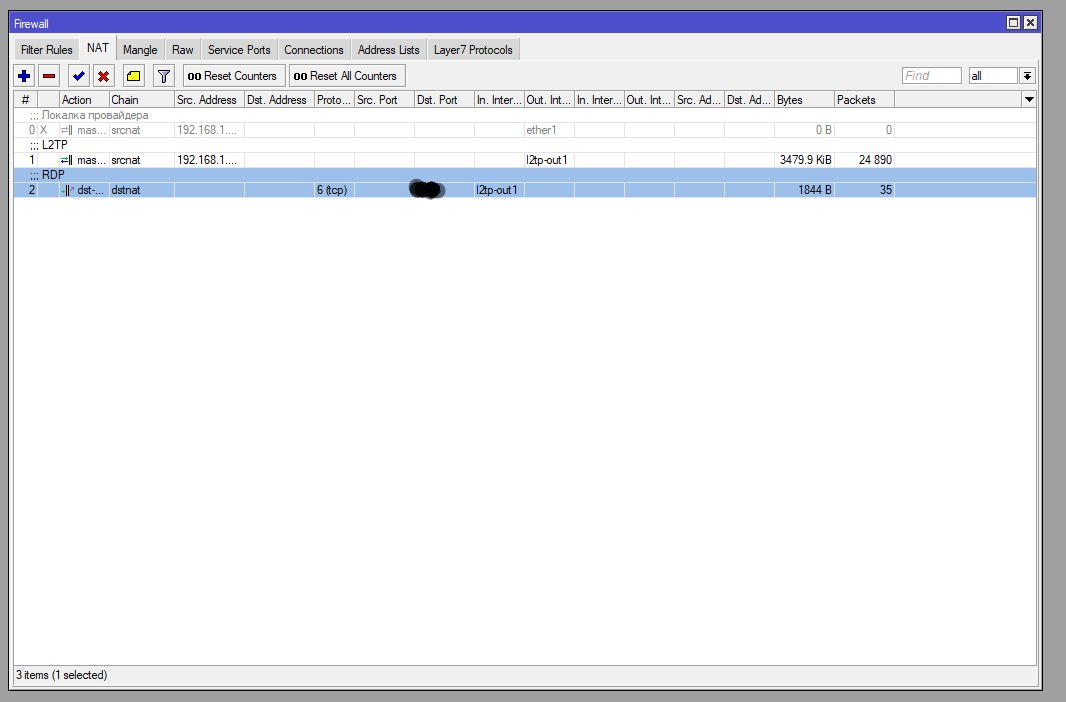Select the 'Локалка провайдера' comment row
This screenshot has height=702, width=1066.
pyautogui.click(x=525, y=115)
